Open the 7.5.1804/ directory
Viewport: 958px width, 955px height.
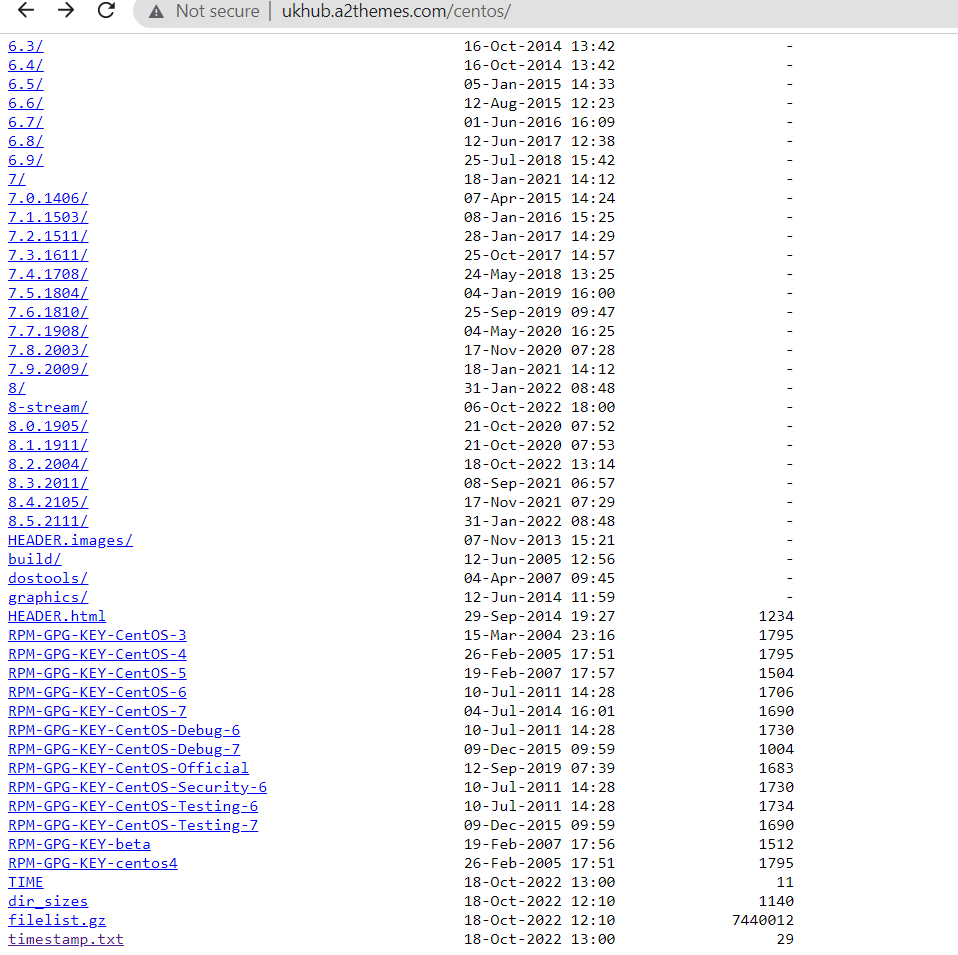tap(48, 293)
